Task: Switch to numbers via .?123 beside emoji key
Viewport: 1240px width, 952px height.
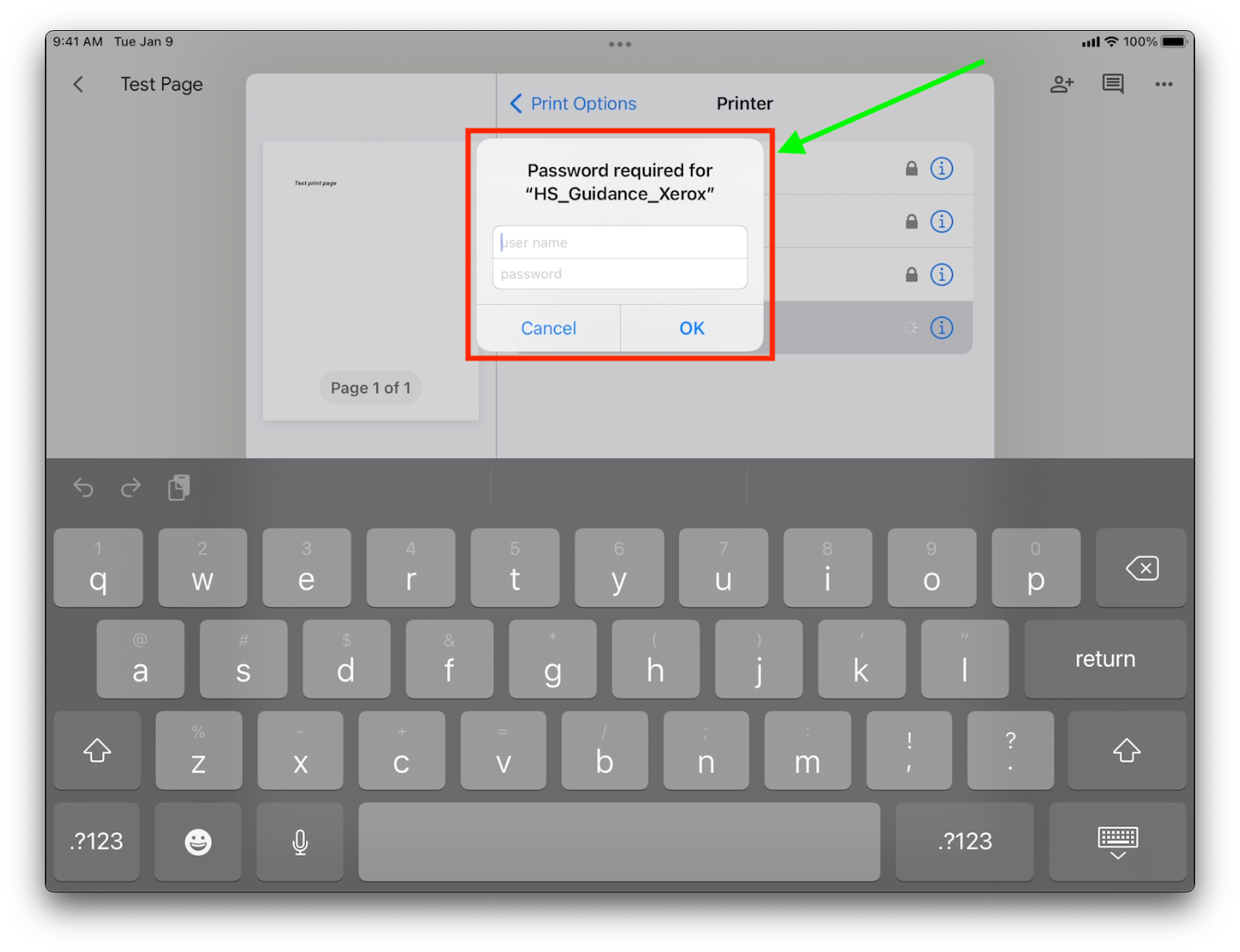Action: 96,842
